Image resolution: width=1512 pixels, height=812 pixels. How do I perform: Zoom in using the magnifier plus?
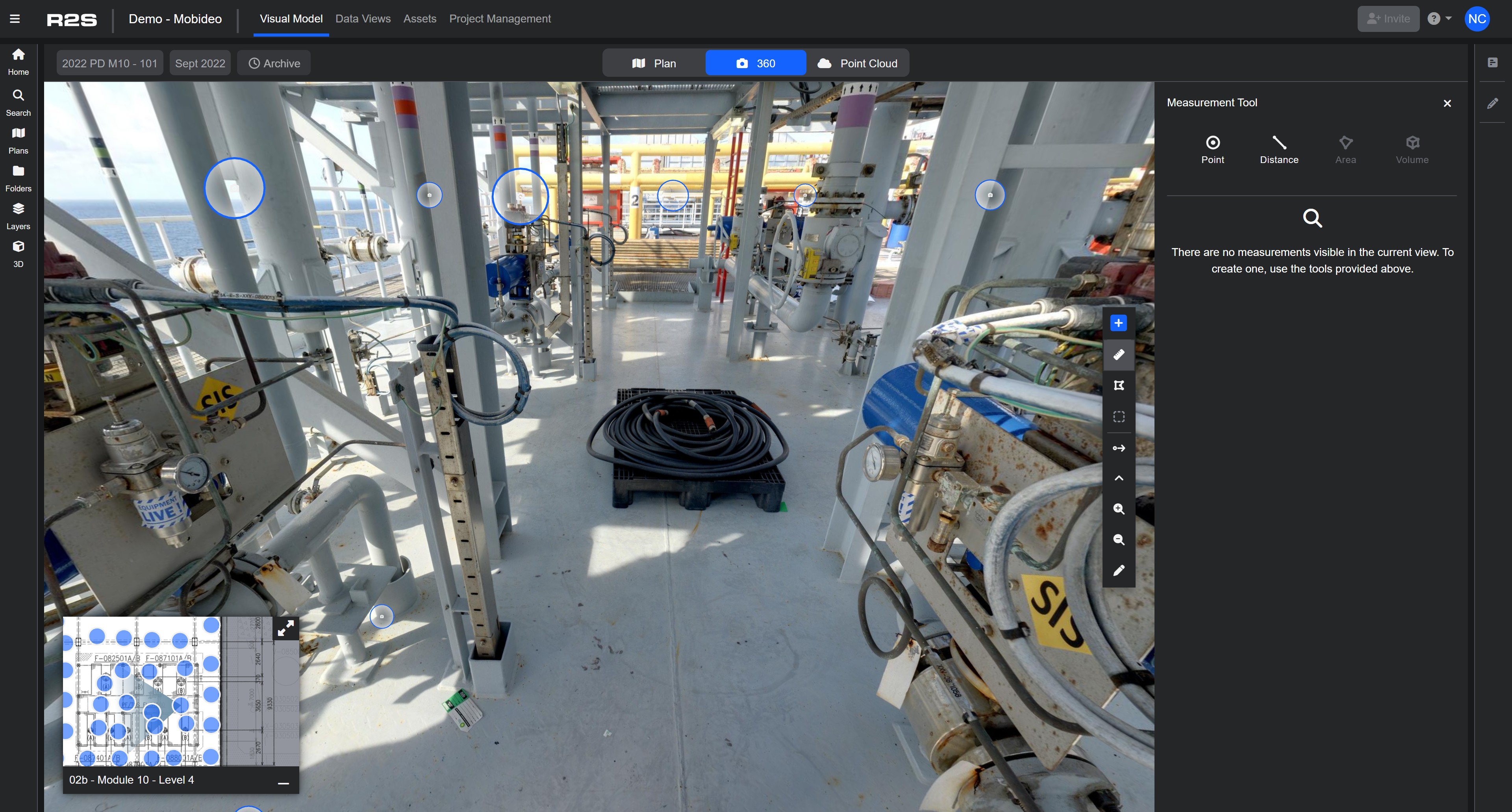1119,509
